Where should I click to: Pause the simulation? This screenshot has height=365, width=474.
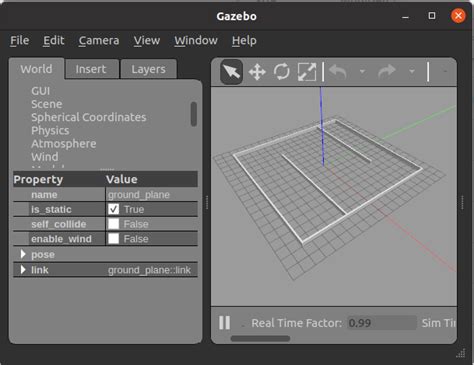pyautogui.click(x=224, y=323)
